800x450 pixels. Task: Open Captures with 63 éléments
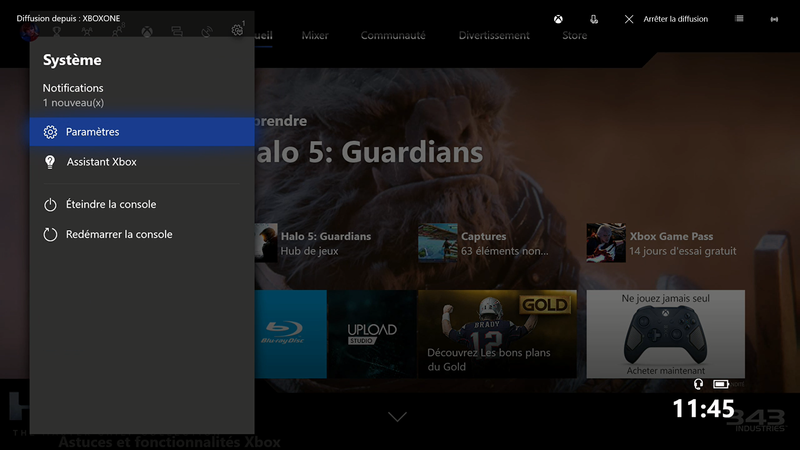484,243
